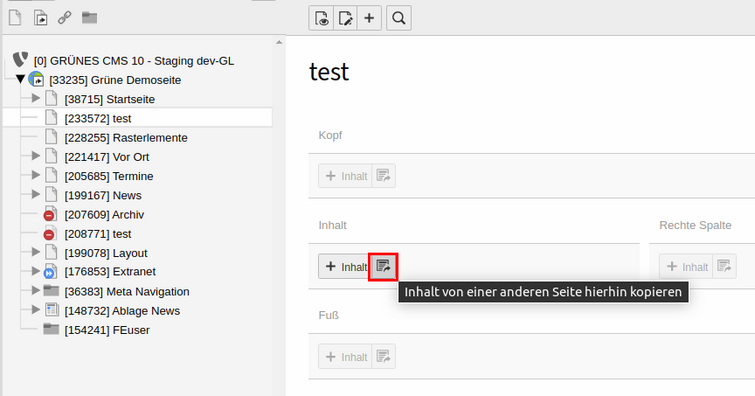Click the view webpage icon
Viewport: 755px width, 396px height.
tap(321, 18)
